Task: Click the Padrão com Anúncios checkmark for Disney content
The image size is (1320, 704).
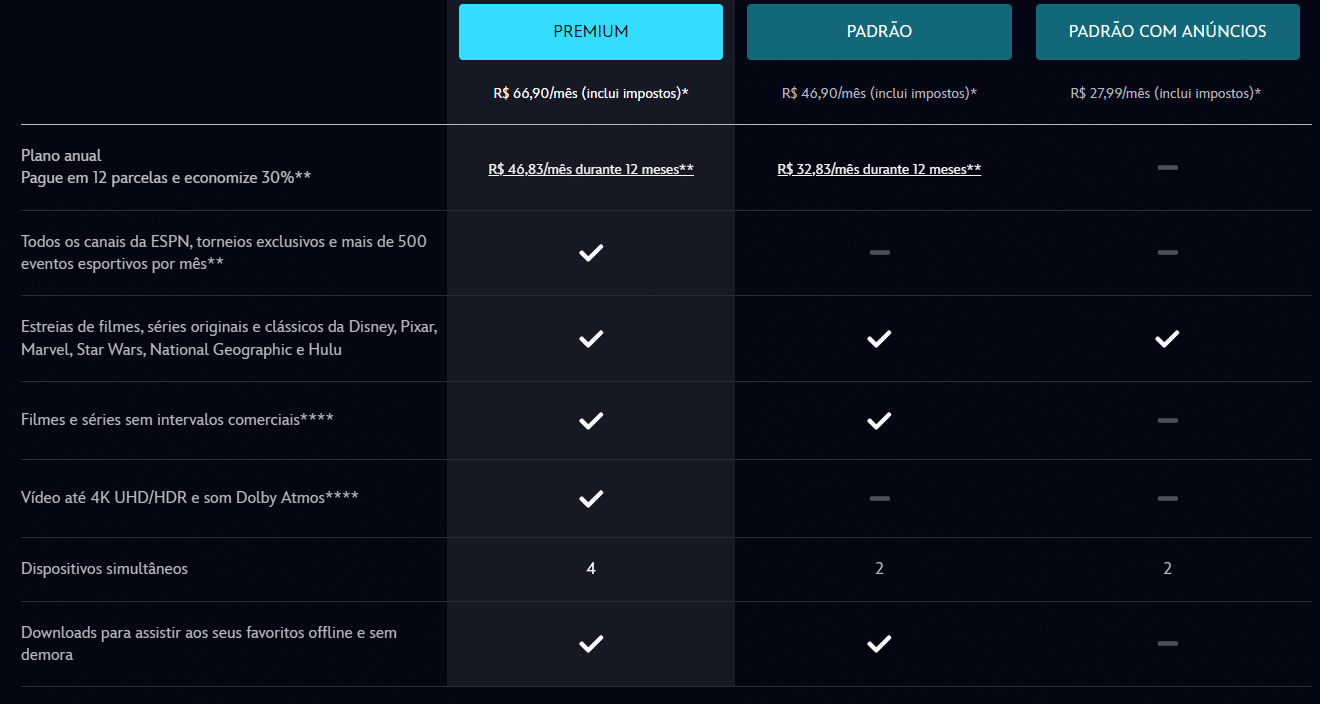Action: (1166, 338)
